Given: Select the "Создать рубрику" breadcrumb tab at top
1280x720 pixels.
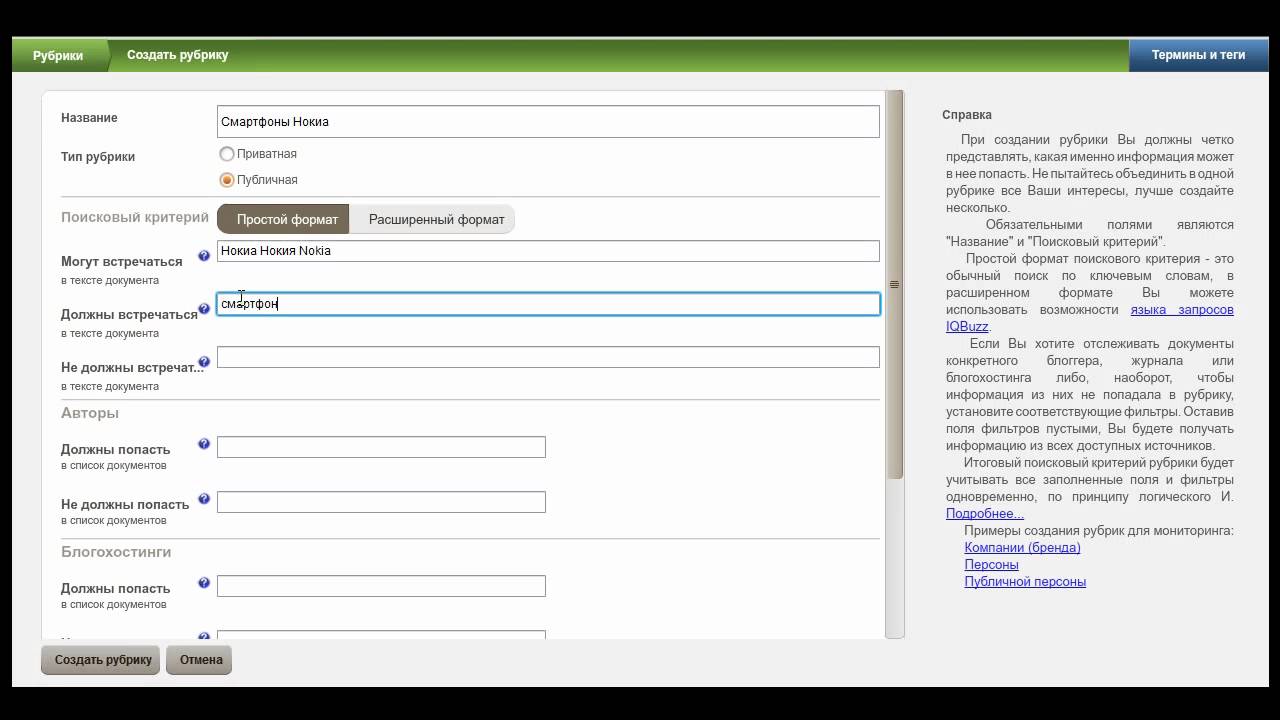Looking at the screenshot, I should [177, 55].
